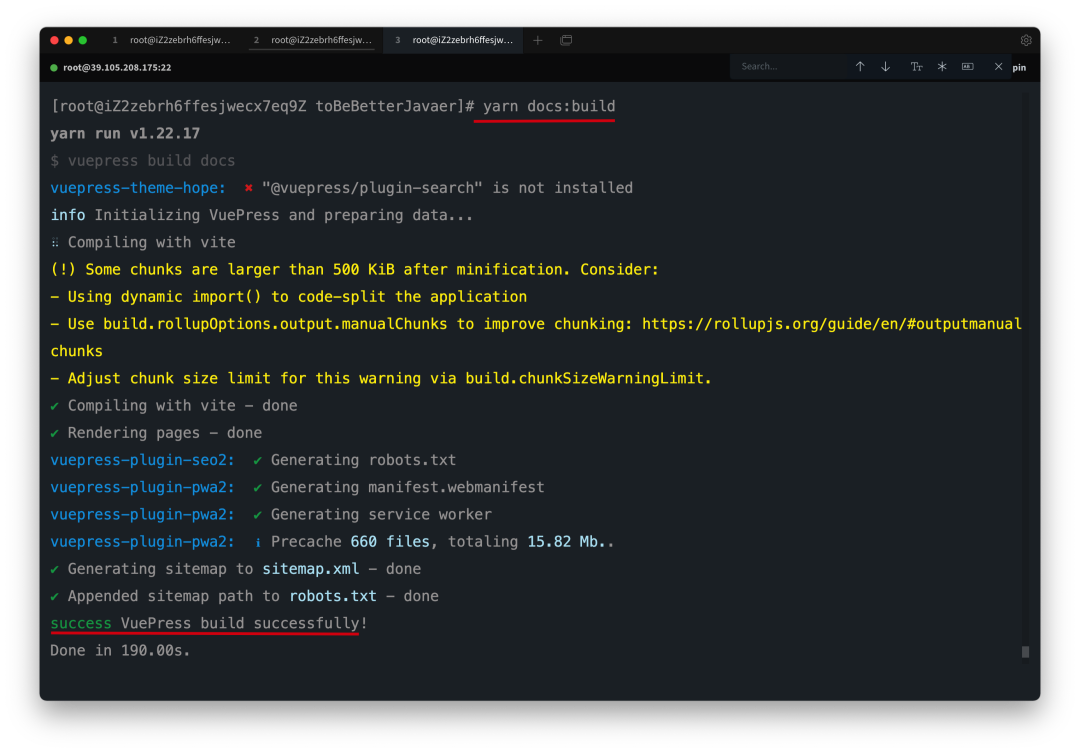Toggle regex search asterisk icon

pyautogui.click(x=942, y=67)
